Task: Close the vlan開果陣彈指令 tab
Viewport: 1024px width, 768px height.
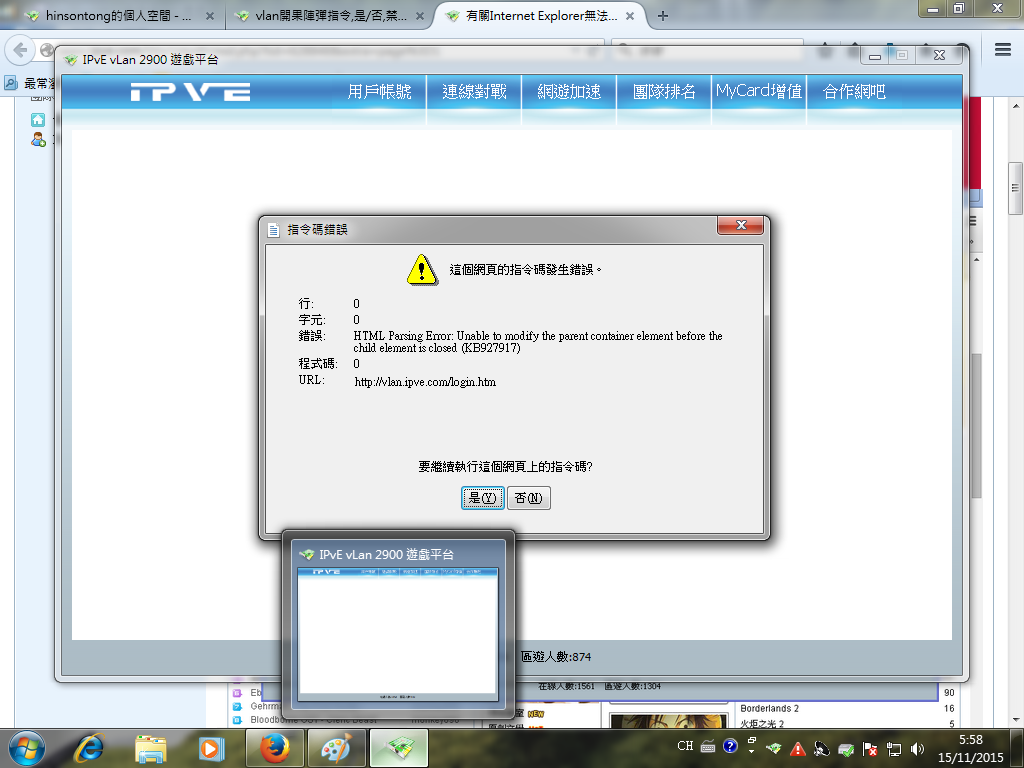Action: tap(420, 16)
